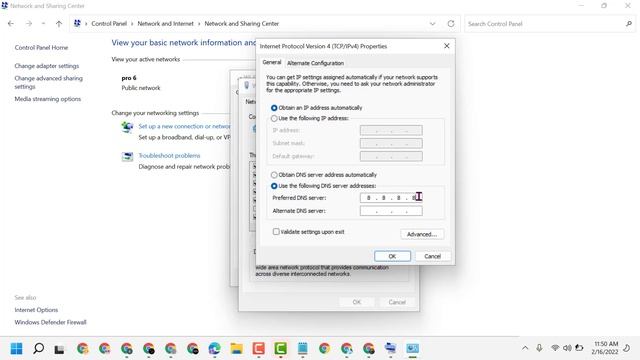The width and height of the screenshot is (640, 360).
Task: Click Set up a new connection link
Action: coord(184,126)
